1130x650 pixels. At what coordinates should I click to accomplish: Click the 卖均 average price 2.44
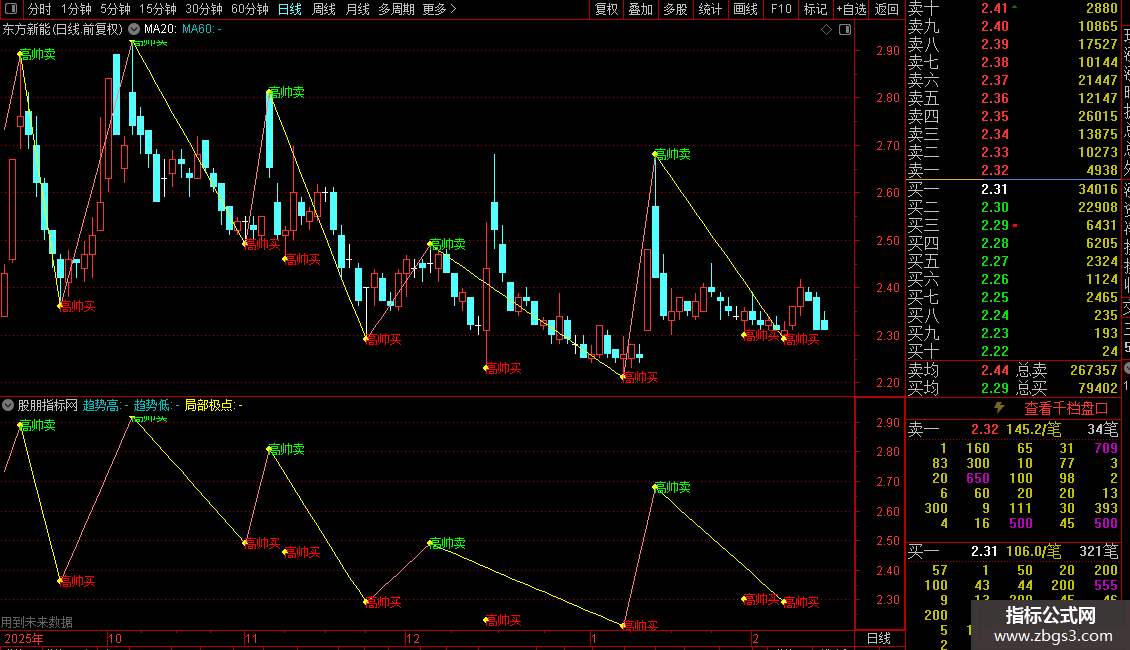point(995,370)
